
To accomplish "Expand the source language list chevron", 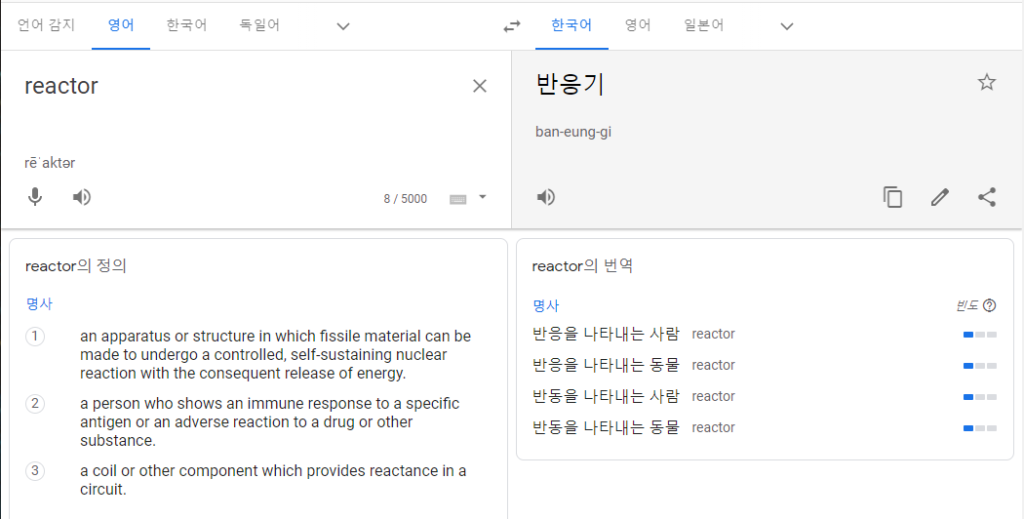I will (x=343, y=26).
